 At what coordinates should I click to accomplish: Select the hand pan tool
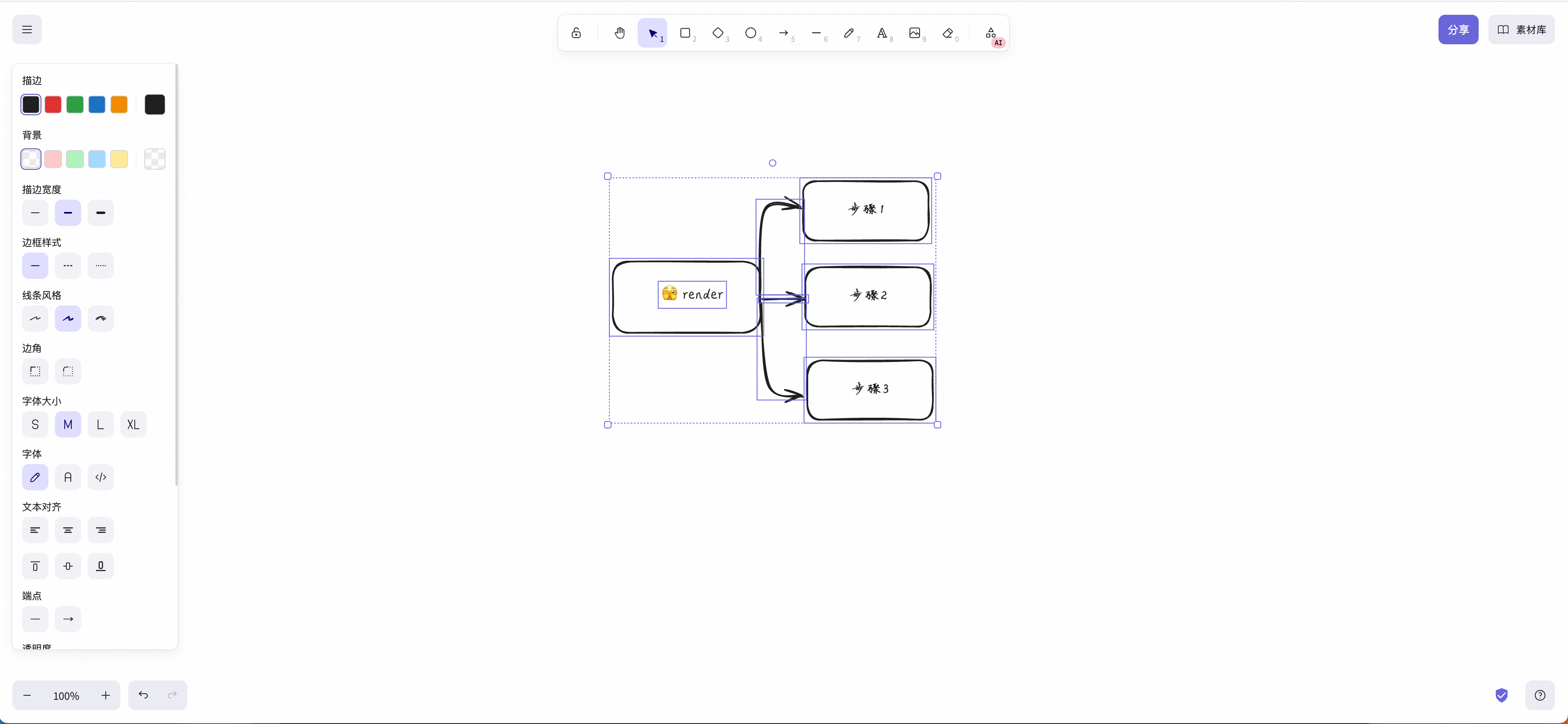pyautogui.click(x=620, y=33)
